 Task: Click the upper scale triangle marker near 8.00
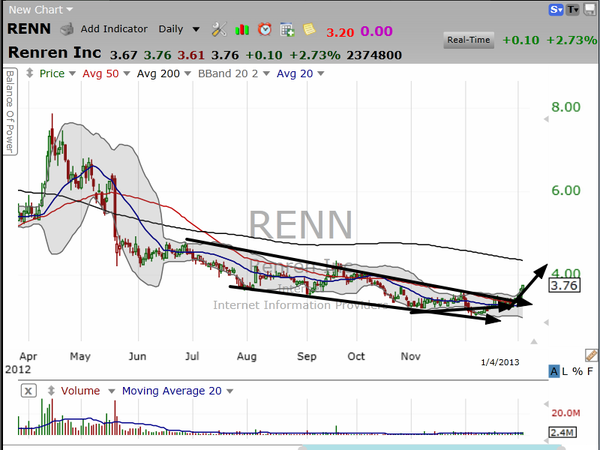pyautogui.click(x=546, y=119)
